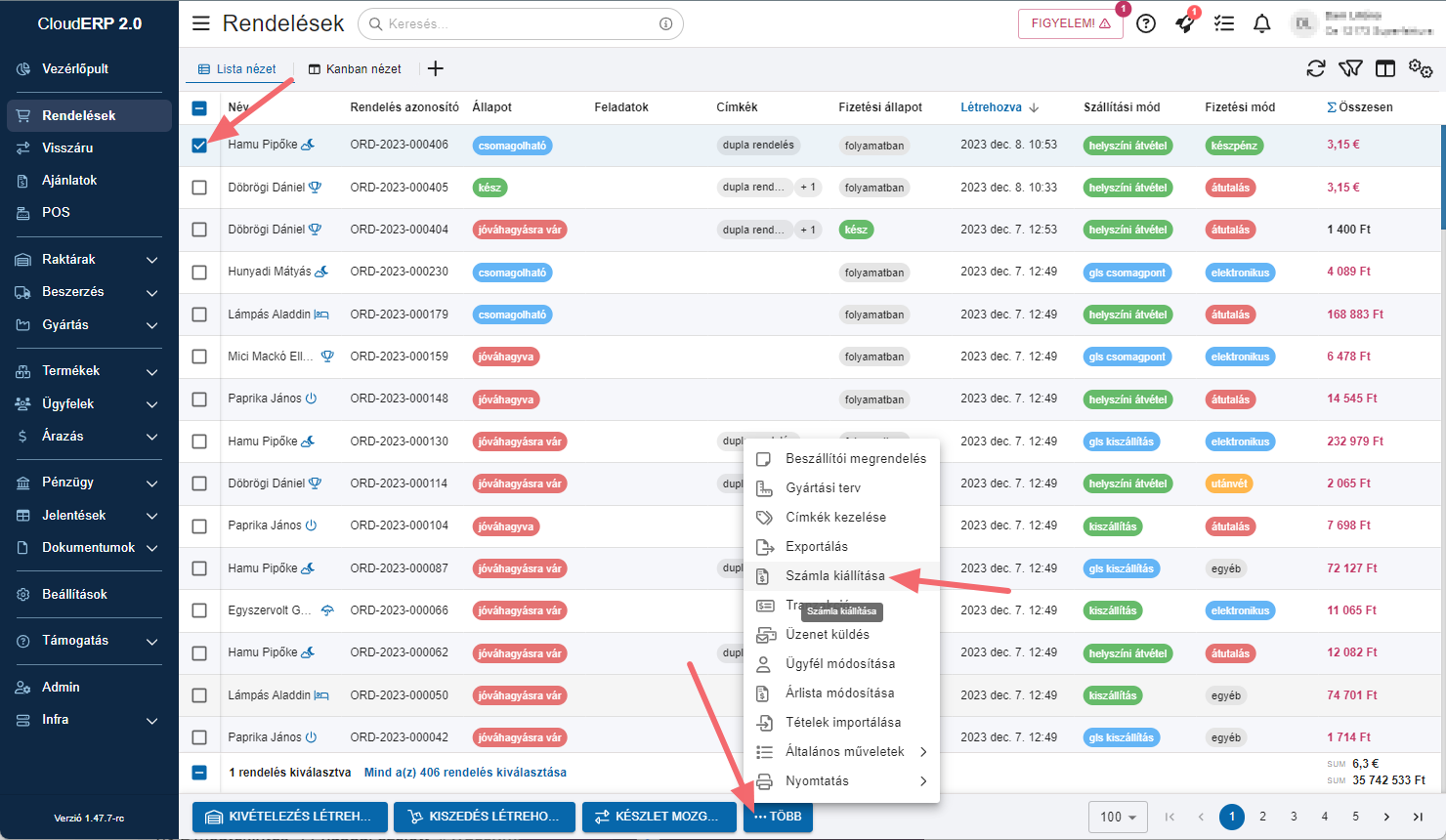1446x840 pixels.
Task: Open the hamburger menu next to Rendelések
Action: pos(200,23)
